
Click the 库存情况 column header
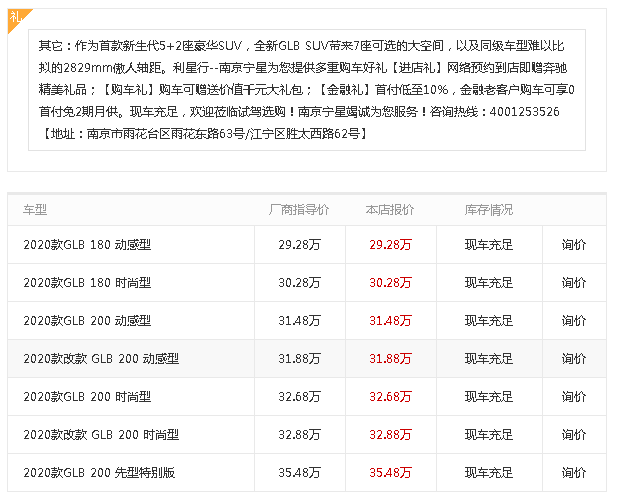click(x=489, y=210)
